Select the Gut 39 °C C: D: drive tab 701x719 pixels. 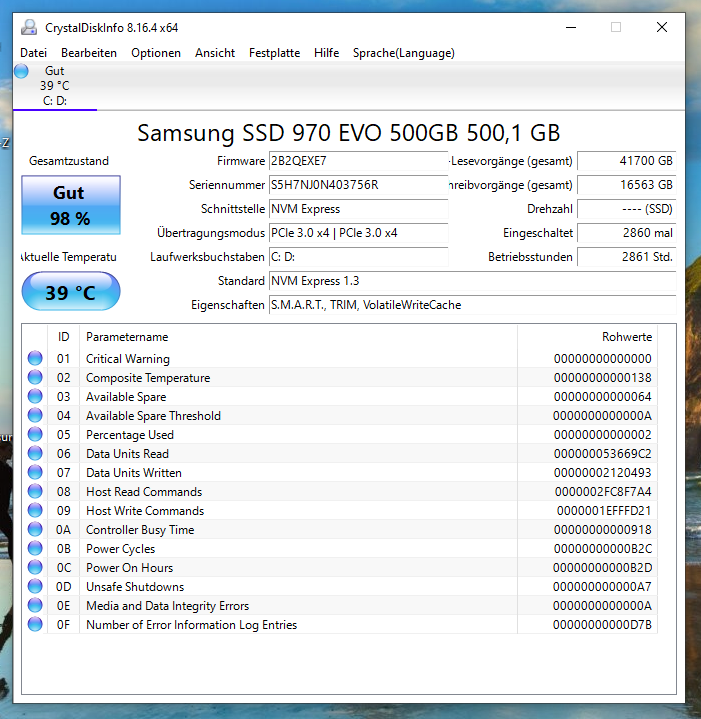pos(55,86)
